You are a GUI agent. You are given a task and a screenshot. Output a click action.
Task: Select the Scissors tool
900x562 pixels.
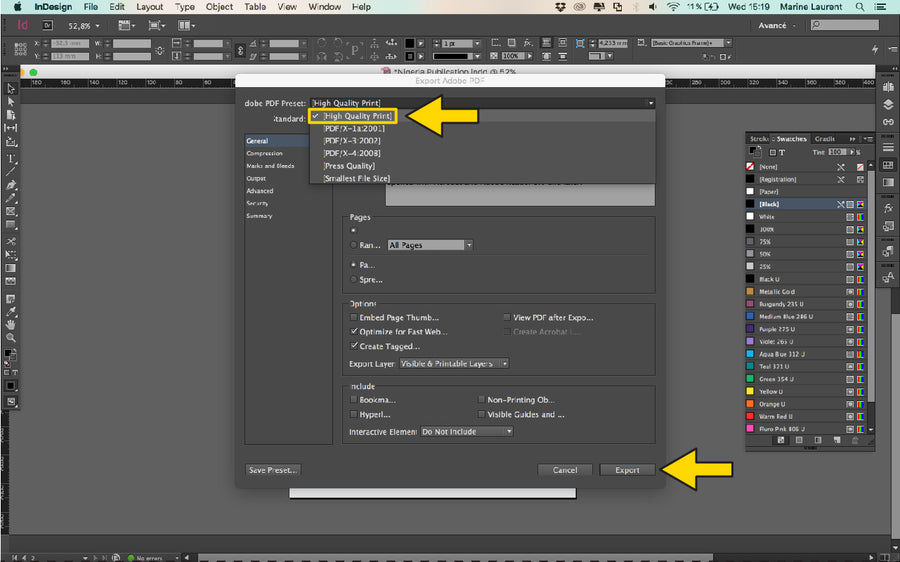pos(11,241)
